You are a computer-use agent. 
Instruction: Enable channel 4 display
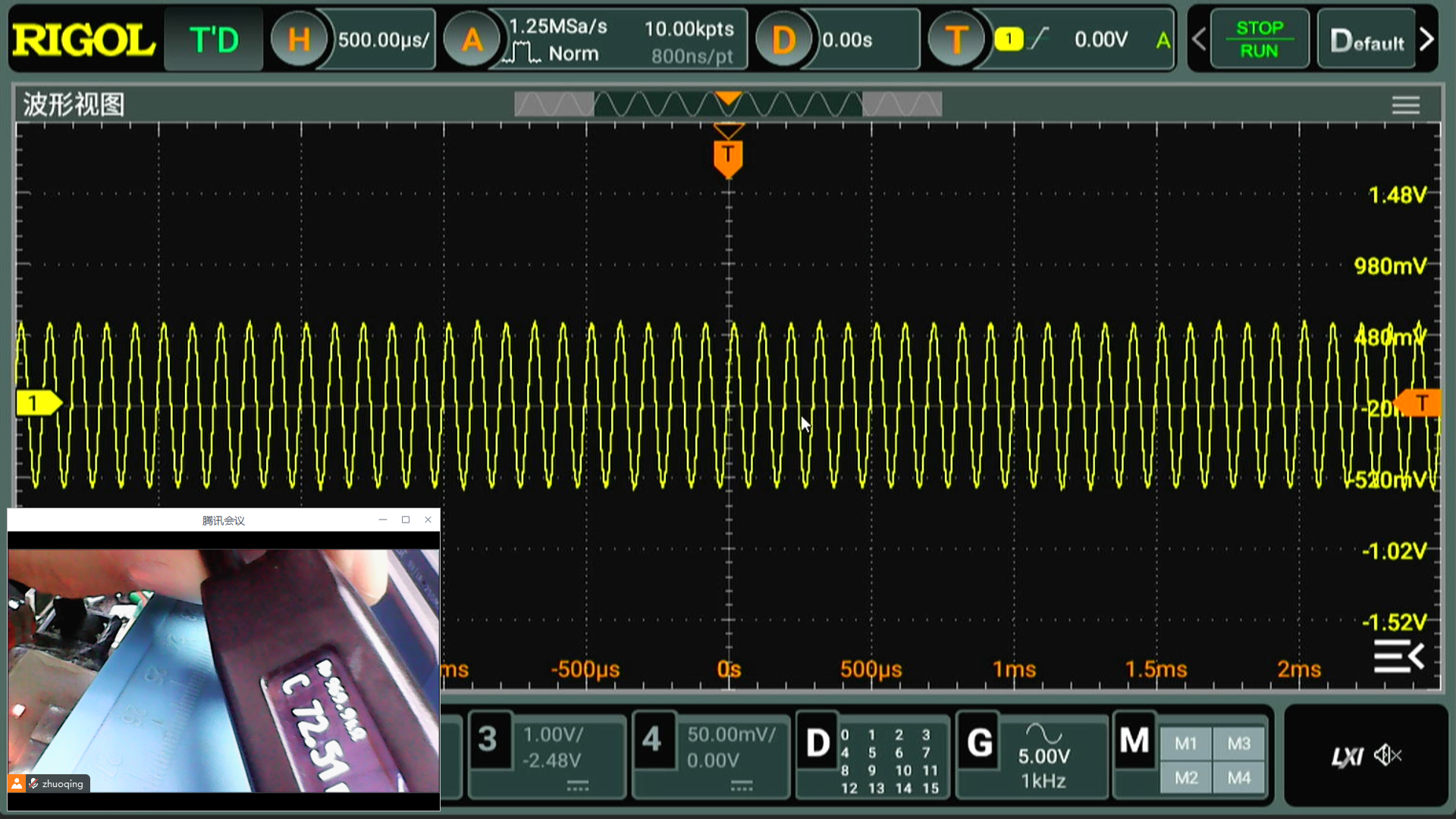click(x=652, y=739)
